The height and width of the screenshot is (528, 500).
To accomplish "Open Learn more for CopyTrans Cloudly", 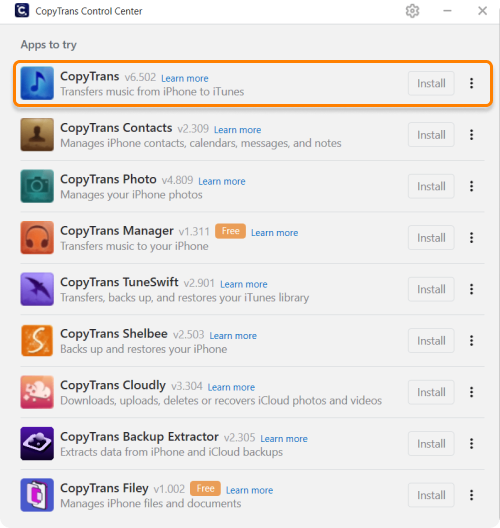I will [x=231, y=387].
